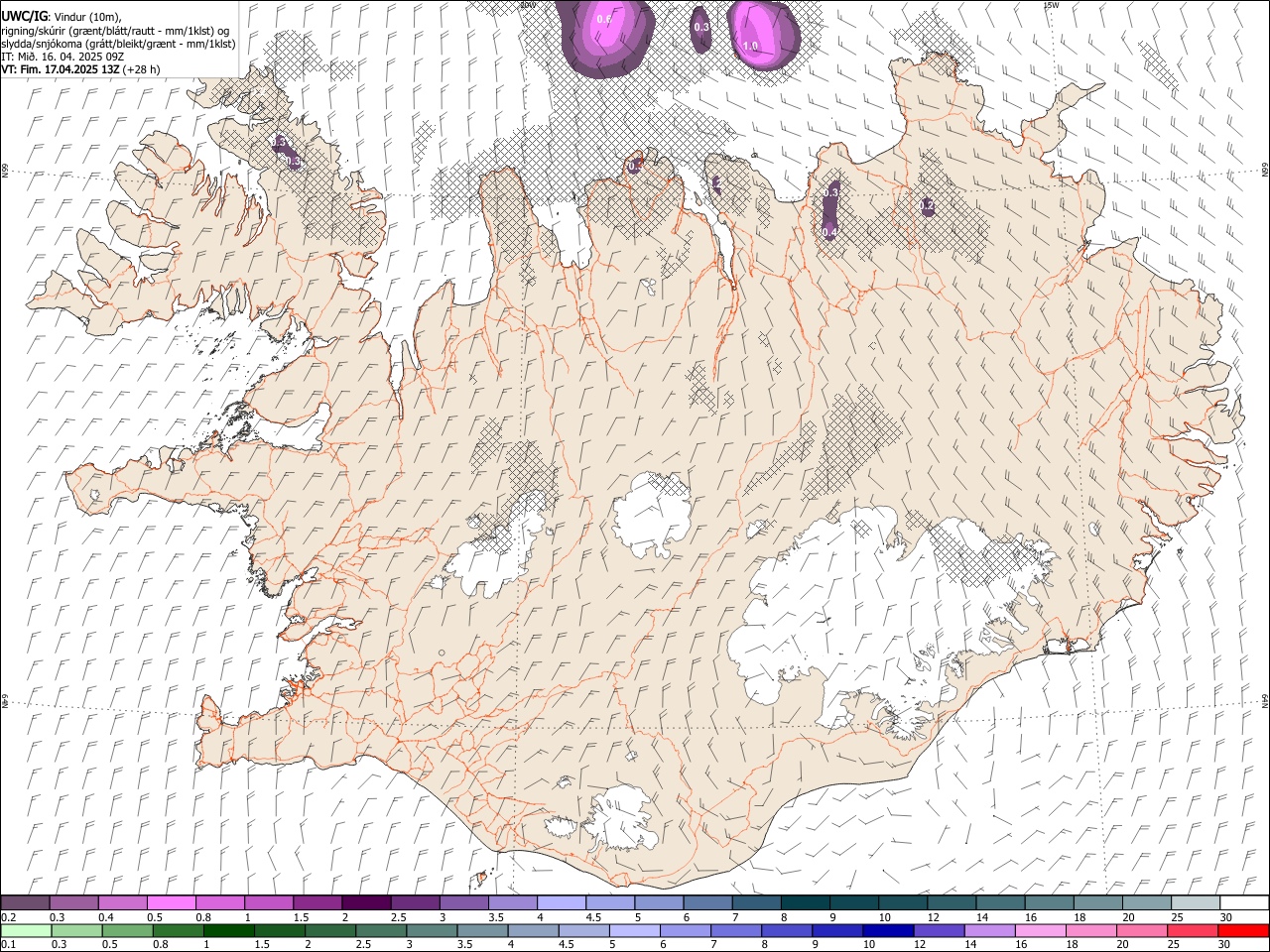Image resolution: width=1270 pixels, height=952 pixels.
Task: Click the 0.4 snowfall value on the map
Action: pos(829,232)
